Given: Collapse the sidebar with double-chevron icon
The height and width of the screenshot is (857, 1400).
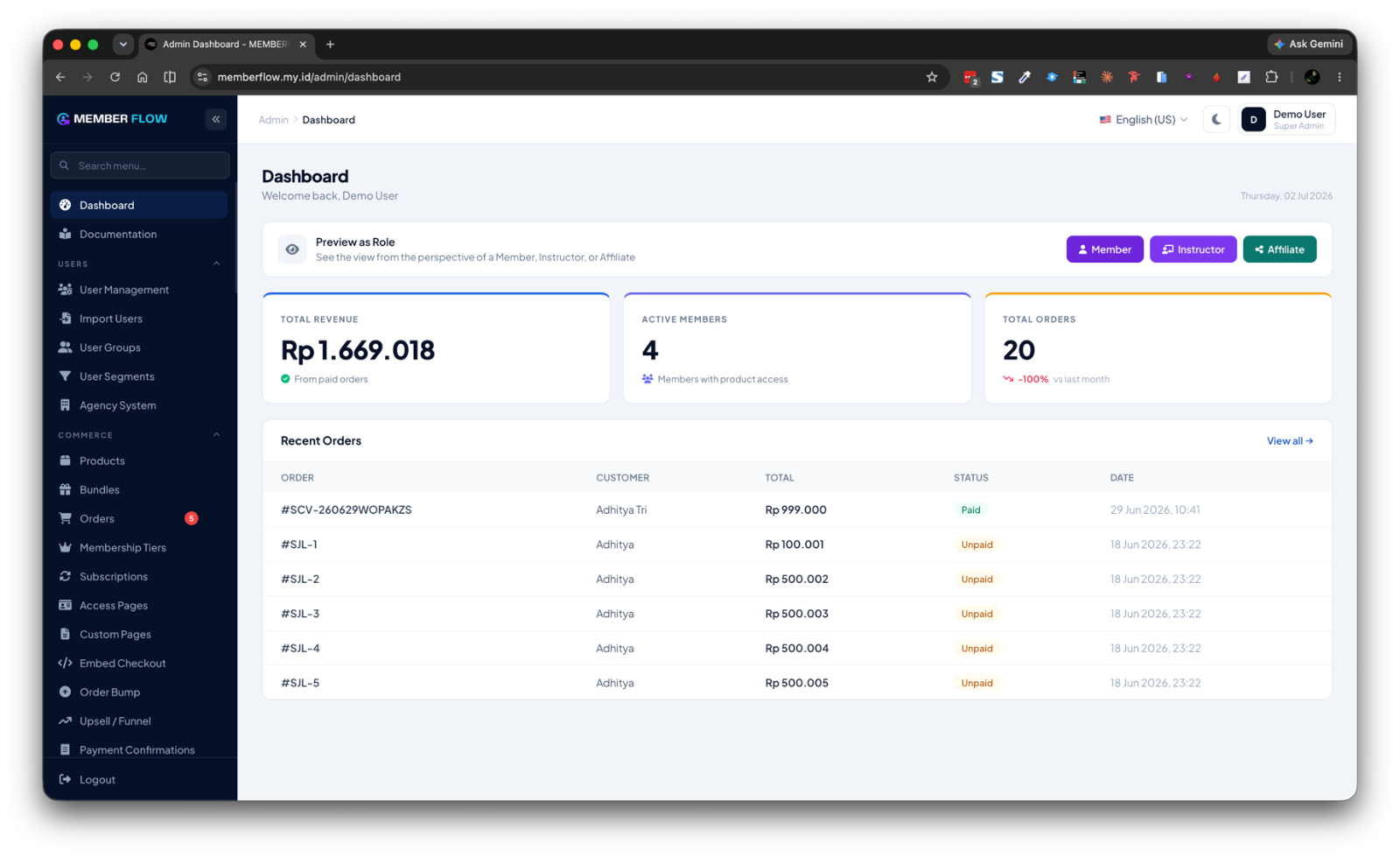Looking at the screenshot, I should click(216, 119).
